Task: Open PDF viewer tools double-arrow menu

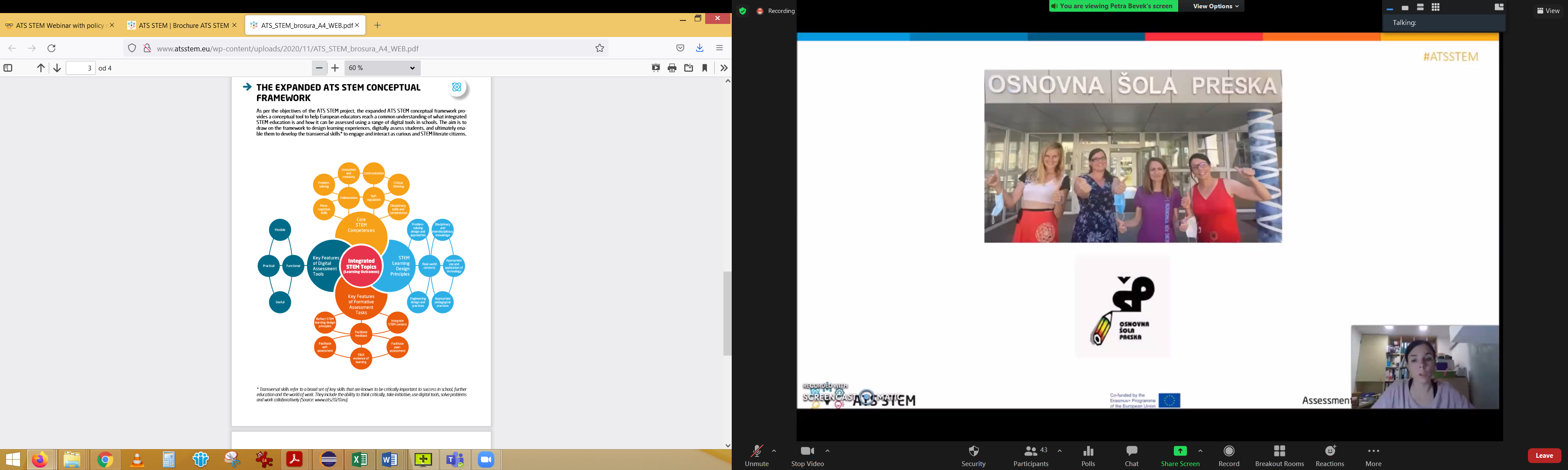Action: coord(724,68)
